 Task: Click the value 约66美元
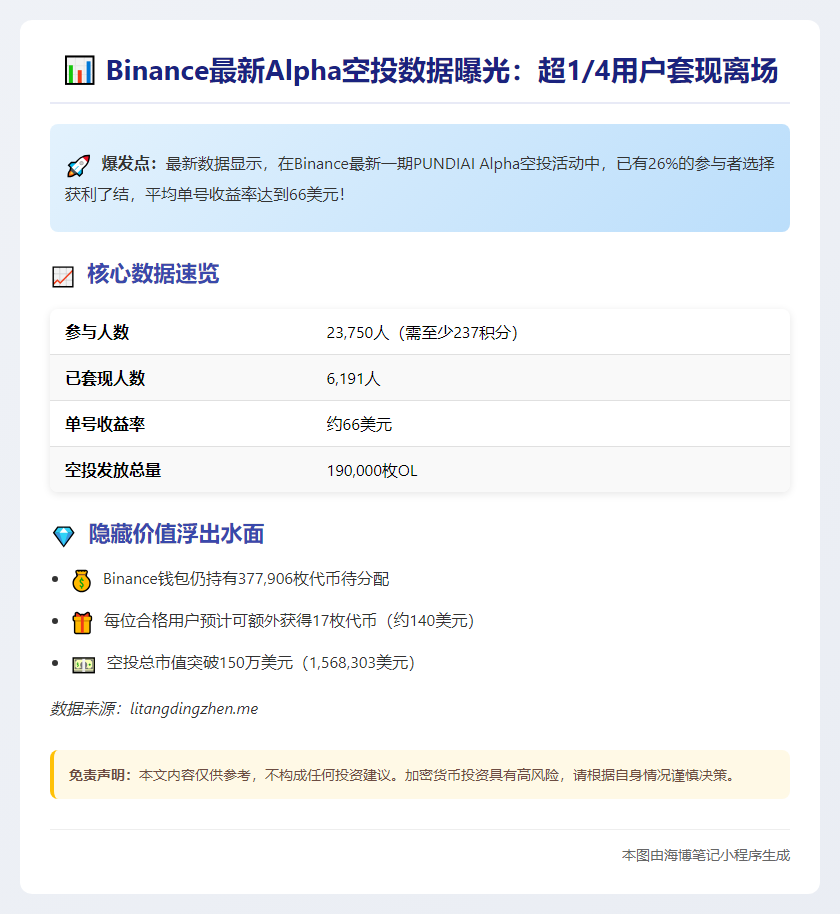(x=359, y=424)
